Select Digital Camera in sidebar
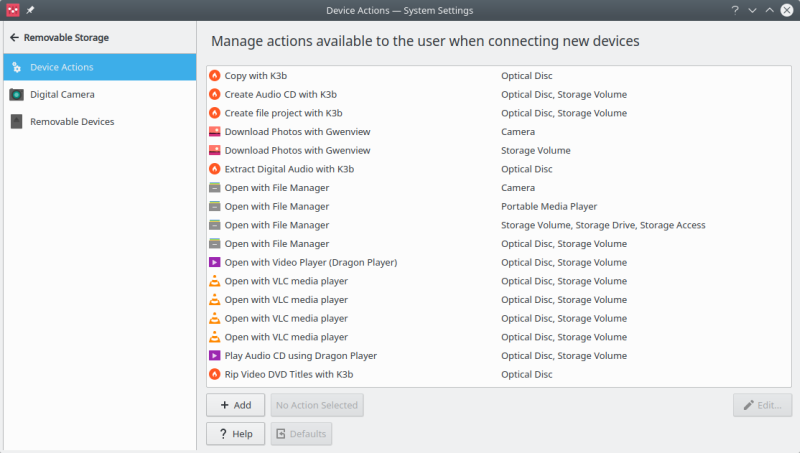Viewport: 800px width, 453px height. pos(62,95)
